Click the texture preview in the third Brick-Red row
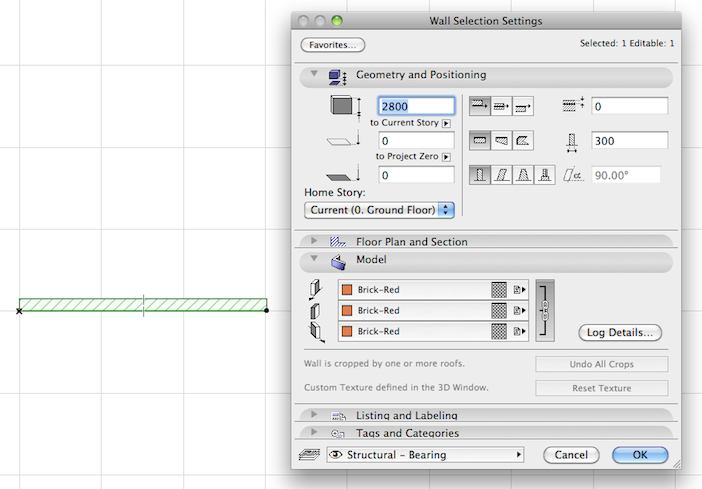 (499, 331)
